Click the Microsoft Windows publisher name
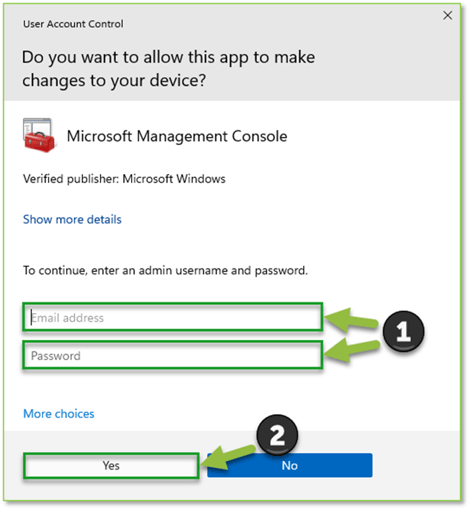 (x=174, y=179)
